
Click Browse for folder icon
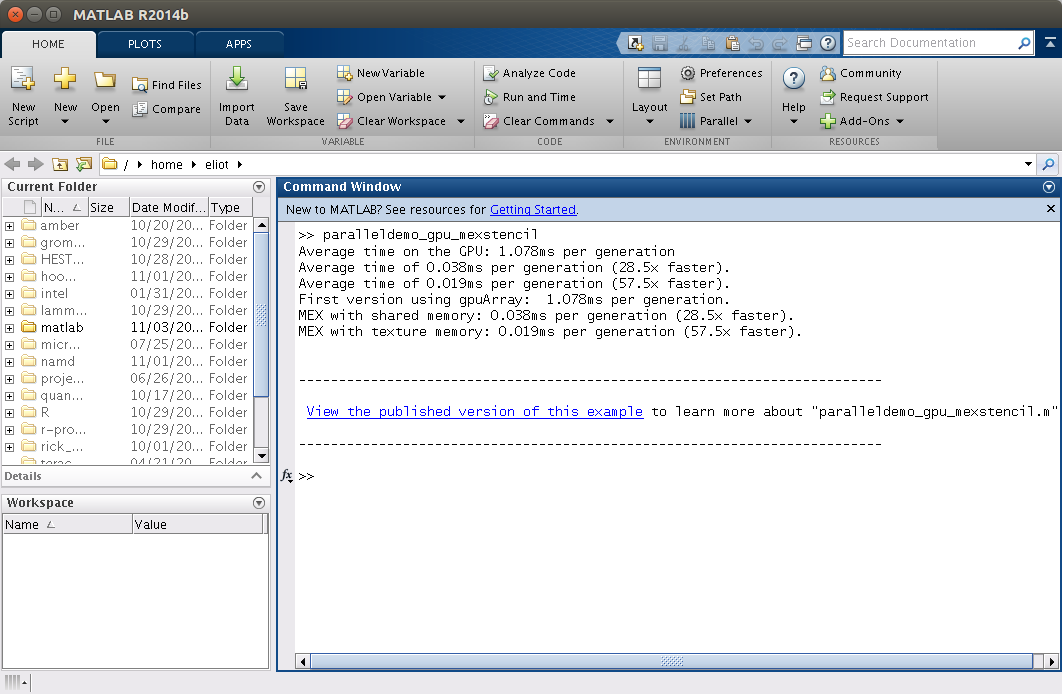point(84,164)
